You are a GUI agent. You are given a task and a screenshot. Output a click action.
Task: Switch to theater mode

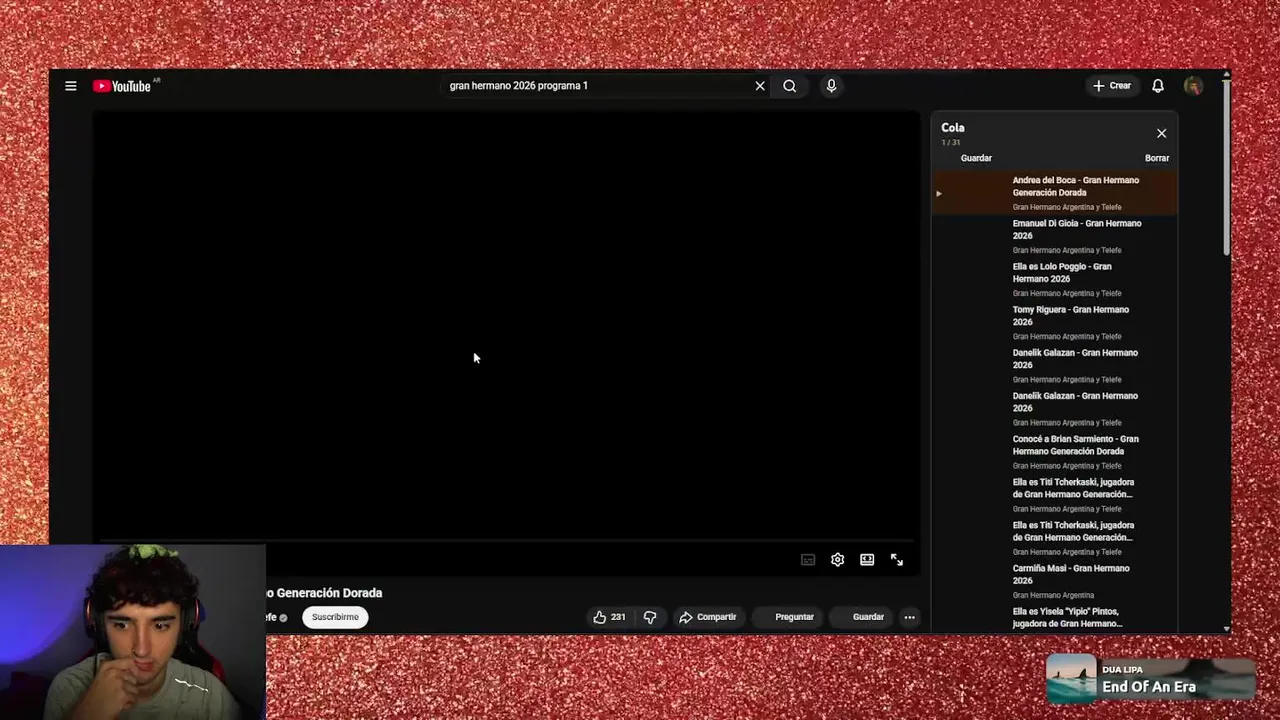click(x=867, y=560)
